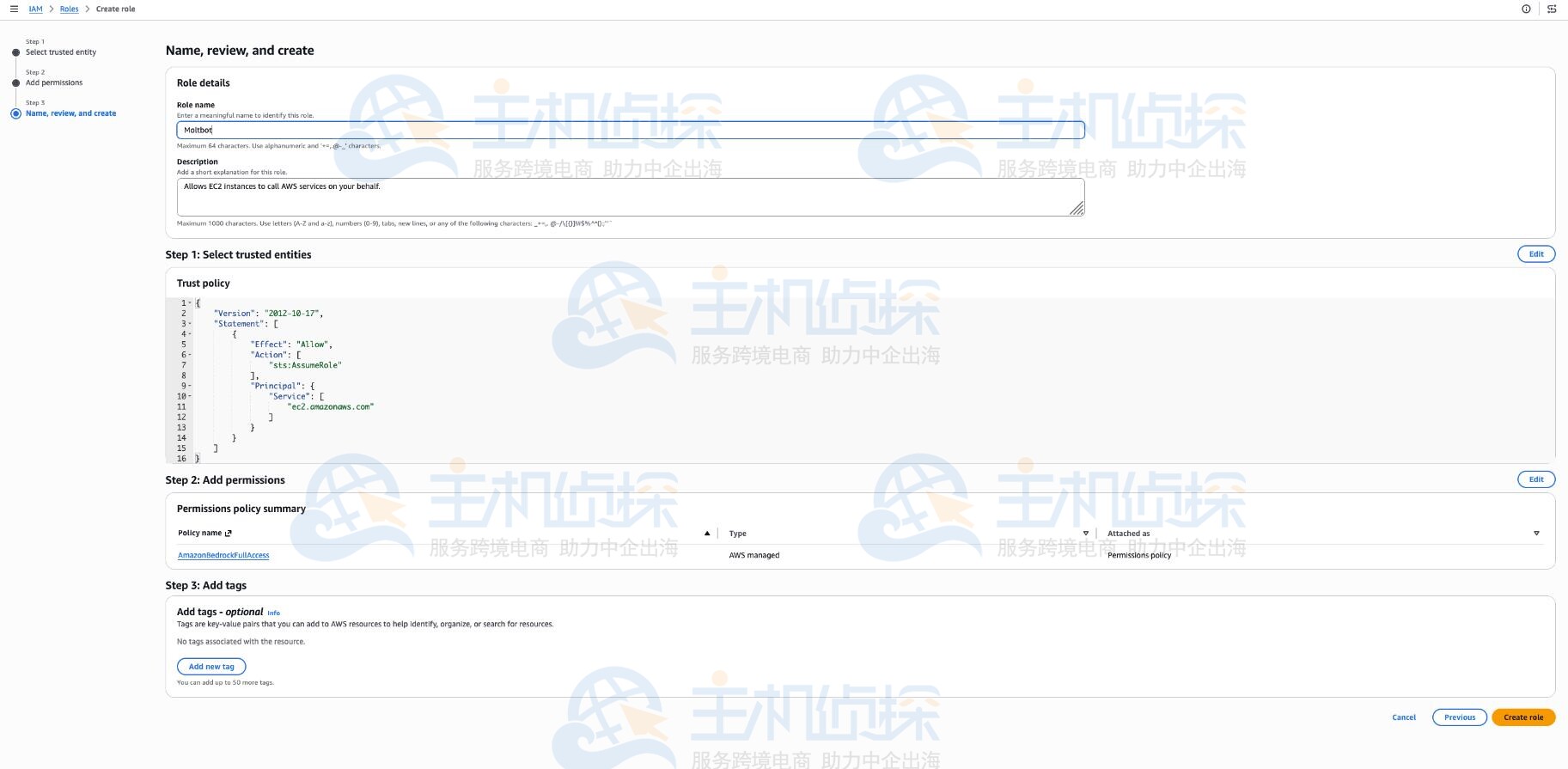This screenshot has height=769, width=1568.
Task: Open Roles breadcrumb link
Action: 69,9
